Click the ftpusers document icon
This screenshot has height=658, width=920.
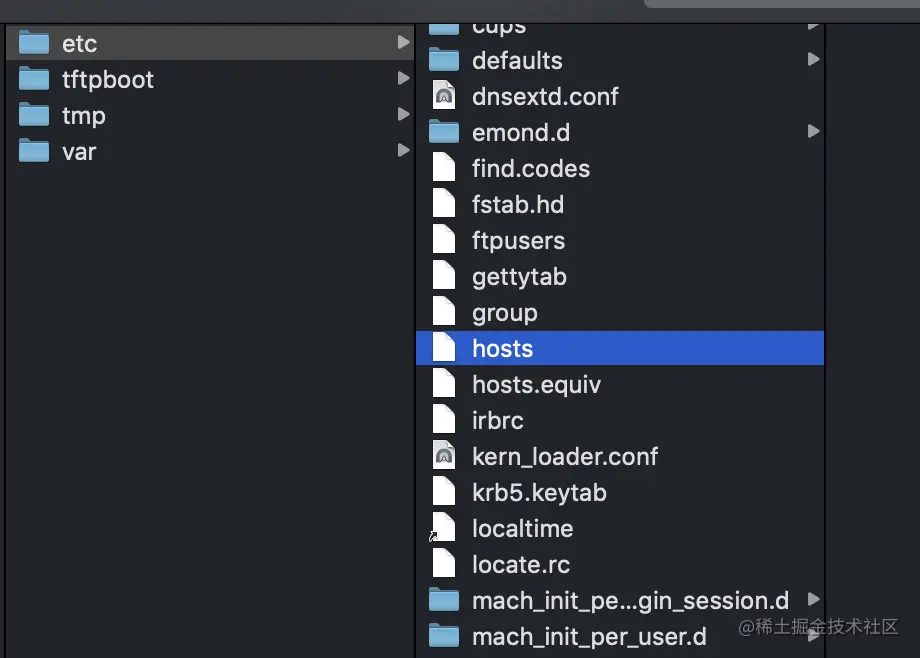point(444,239)
